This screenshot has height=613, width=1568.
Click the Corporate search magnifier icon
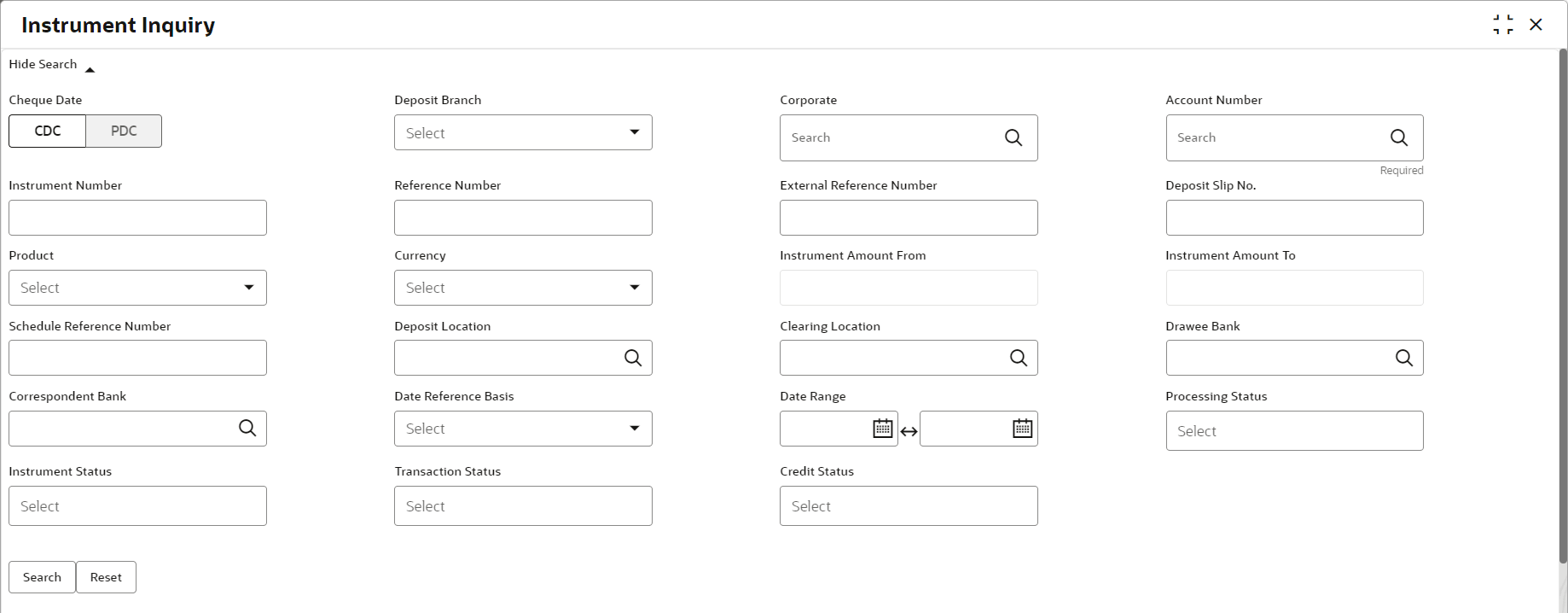[1013, 137]
